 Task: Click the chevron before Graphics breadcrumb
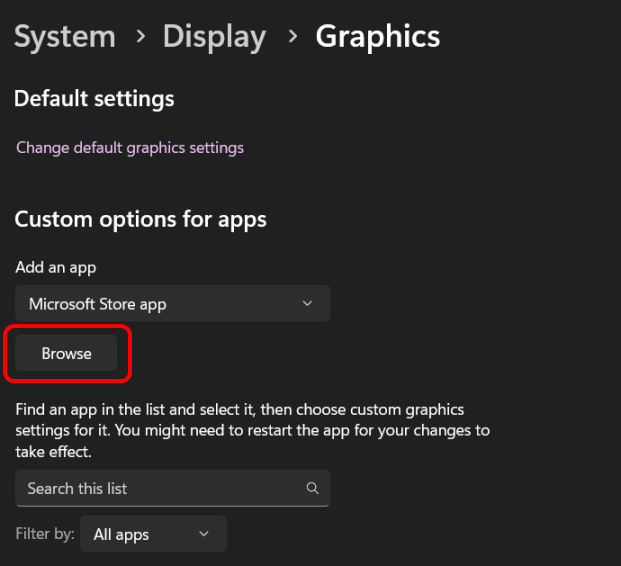click(x=291, y=37)
